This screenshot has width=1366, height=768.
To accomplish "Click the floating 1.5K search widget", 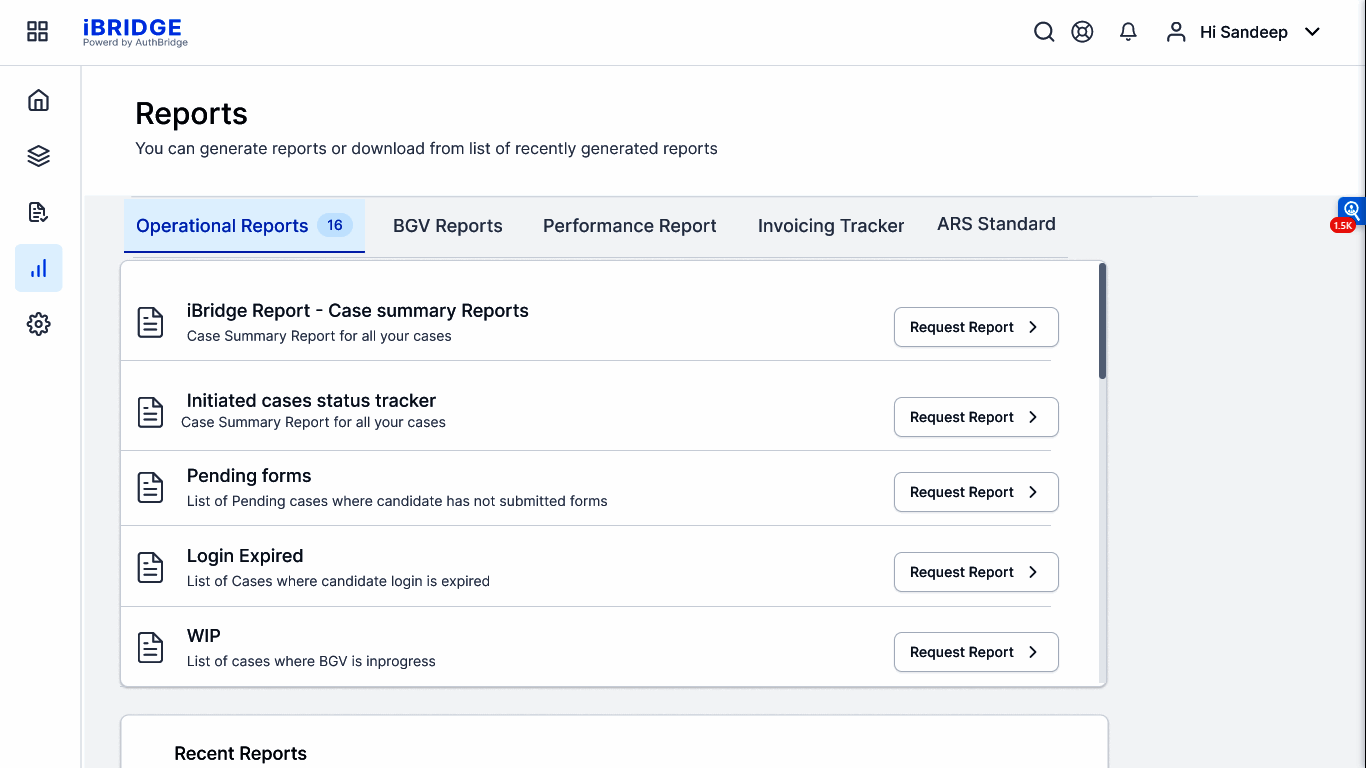I will coord(1350,212).
